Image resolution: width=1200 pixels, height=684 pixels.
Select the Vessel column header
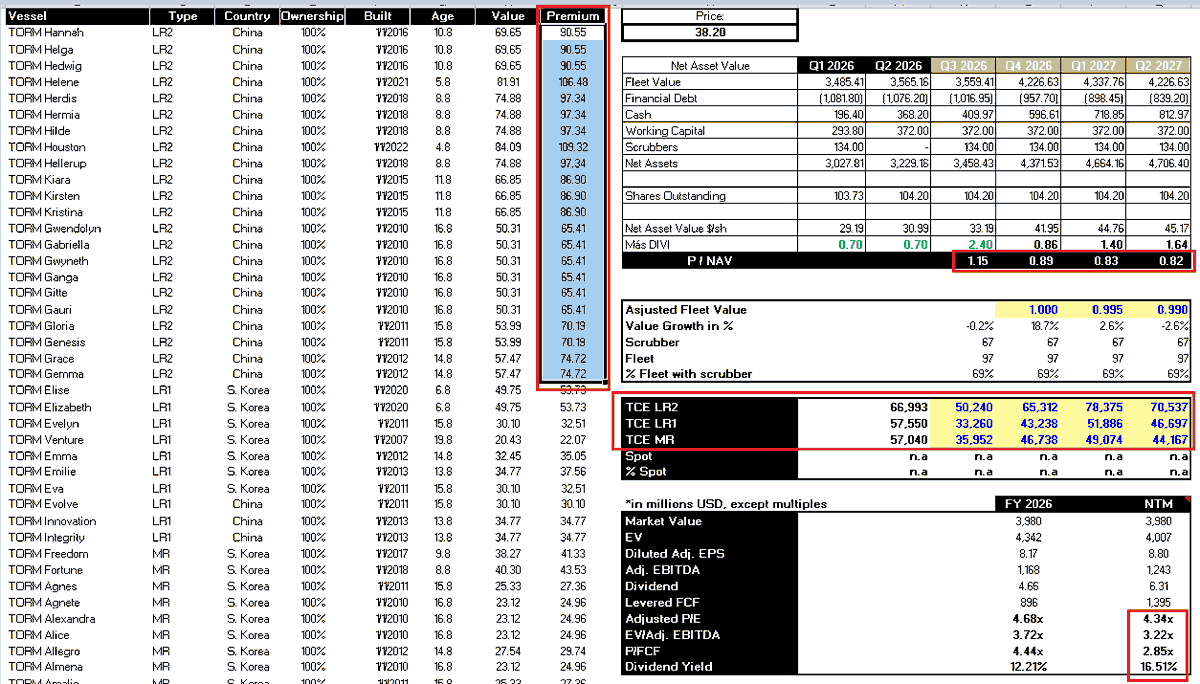tap(78, 16)
